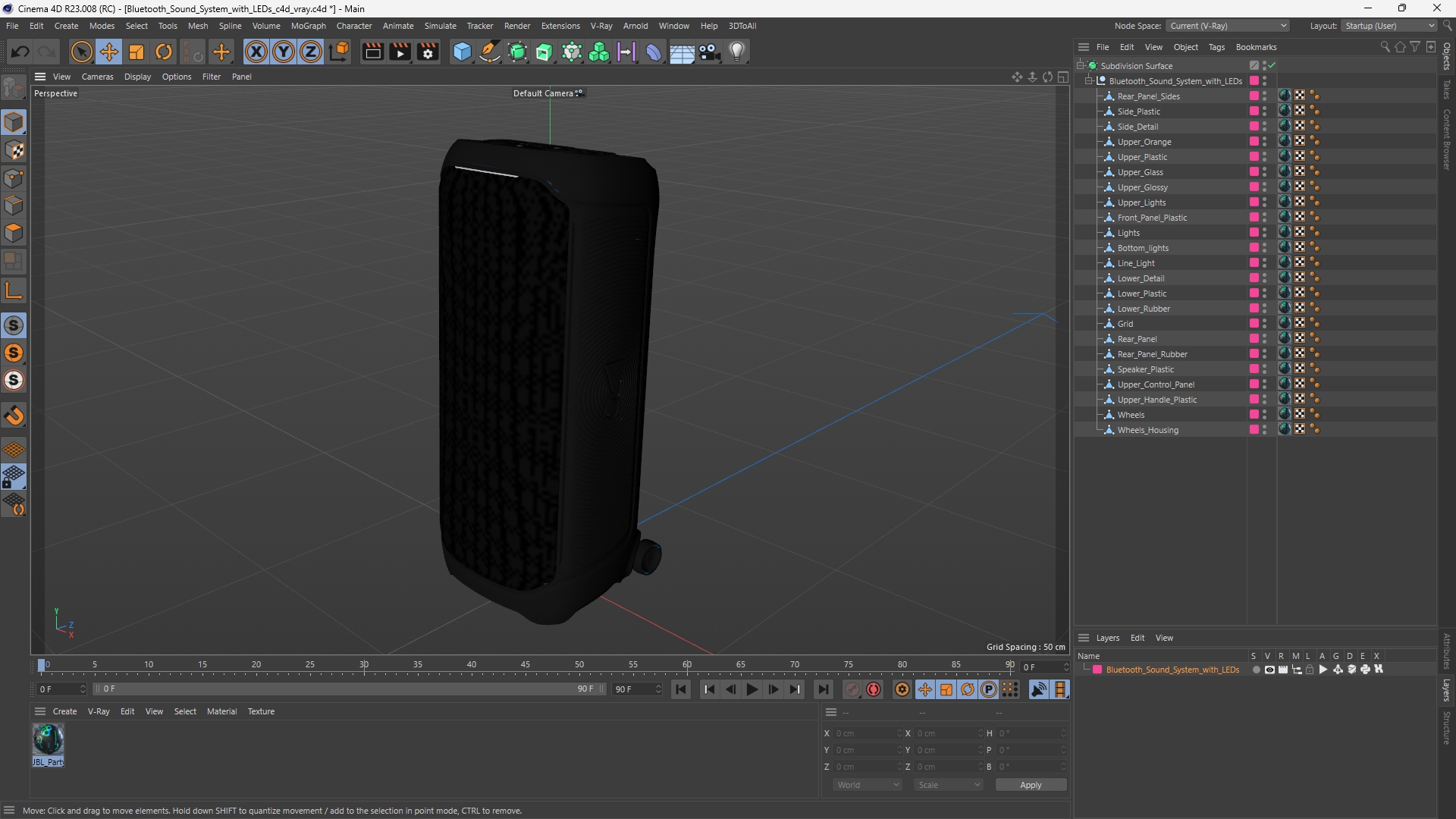Viewport: 1456px width, 819px height.
Task: Open the V-Ray menu in menu bar
Action: [601, 26]
